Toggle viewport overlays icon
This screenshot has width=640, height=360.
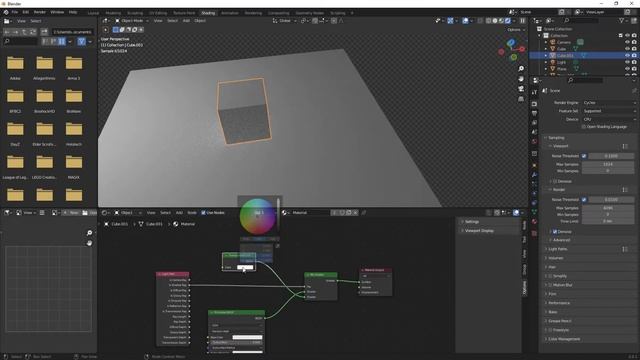pos(465,20)
